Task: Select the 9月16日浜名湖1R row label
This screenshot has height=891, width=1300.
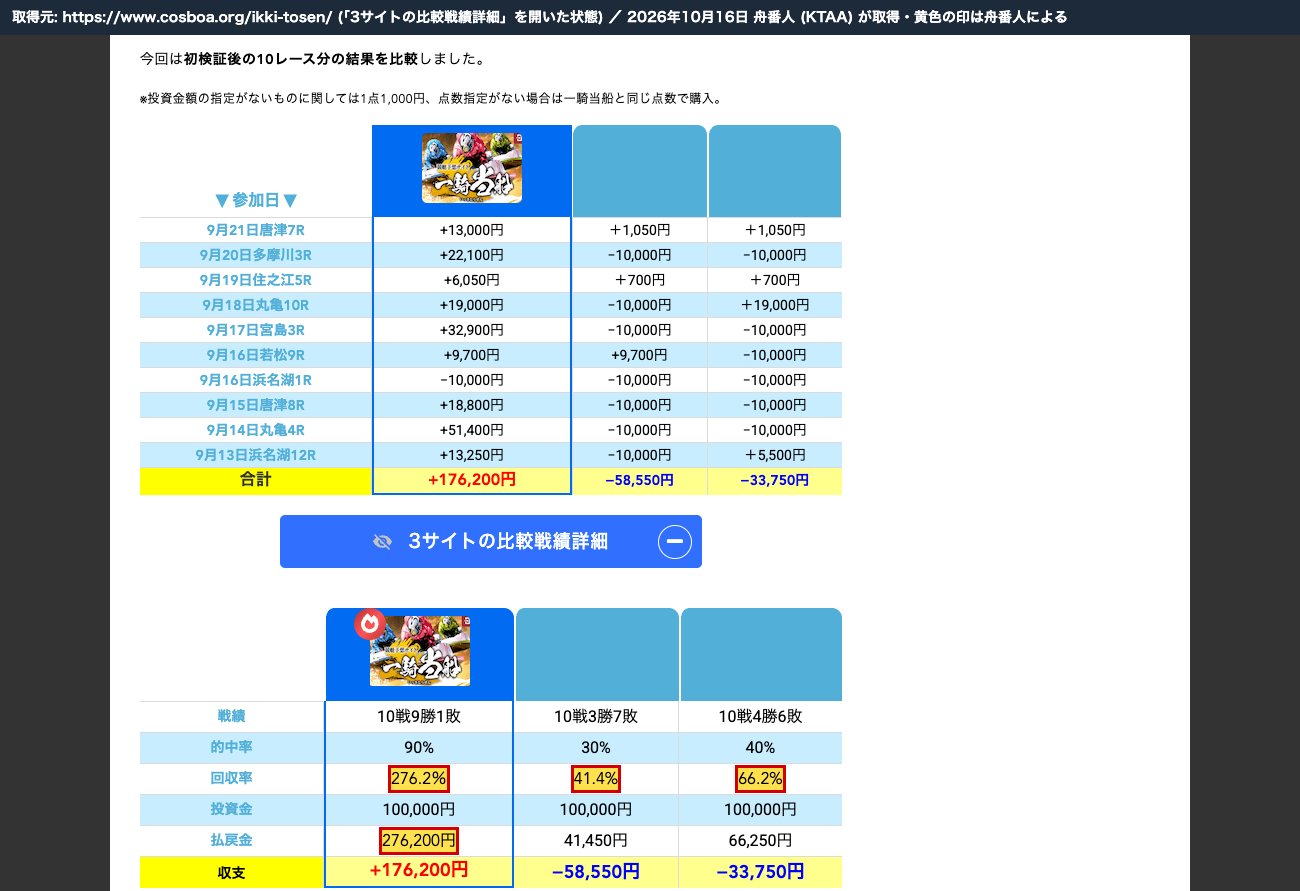Action: [x=256, y=380]
